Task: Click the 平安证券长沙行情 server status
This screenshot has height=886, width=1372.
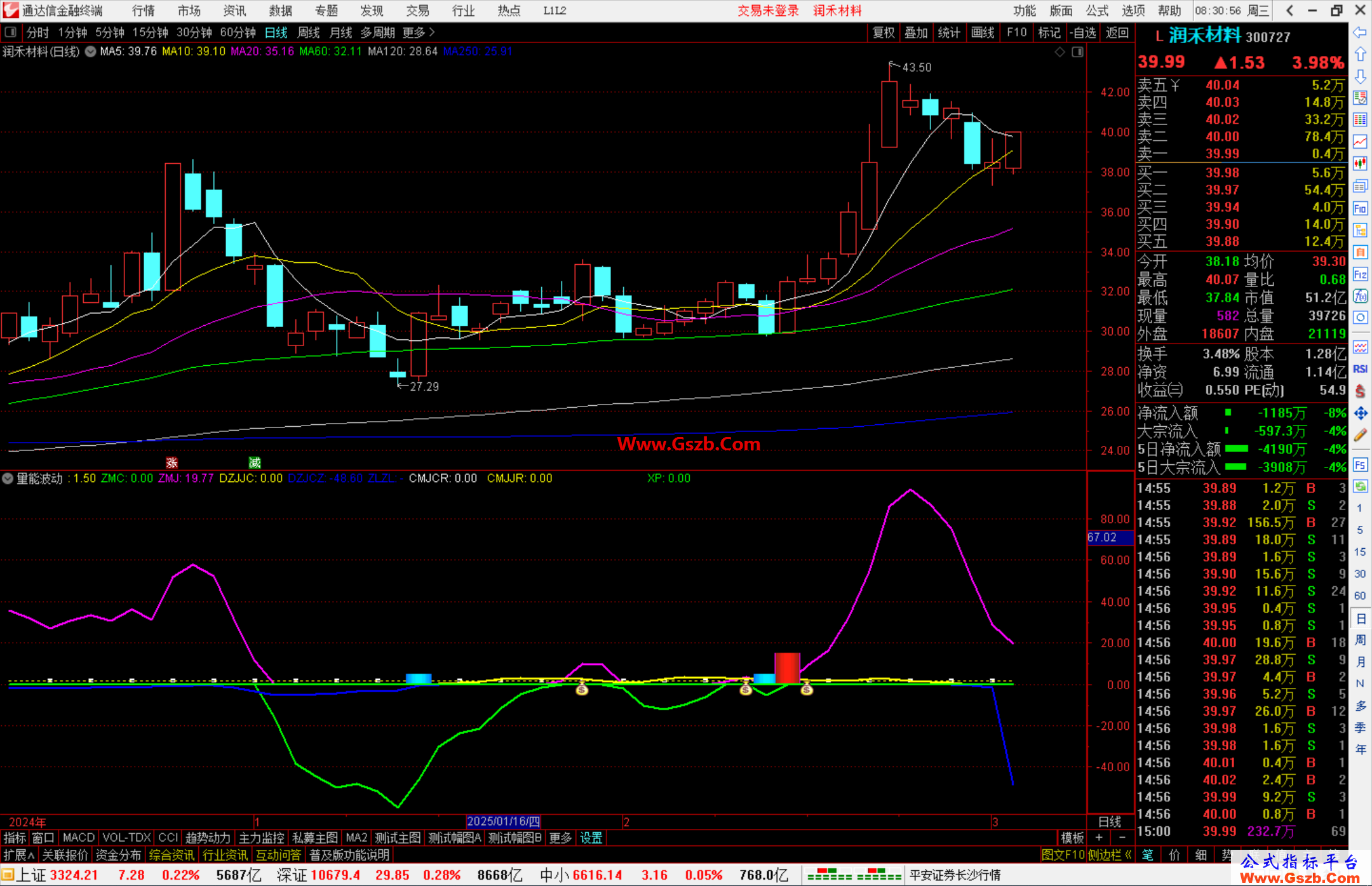Action: 955,875
